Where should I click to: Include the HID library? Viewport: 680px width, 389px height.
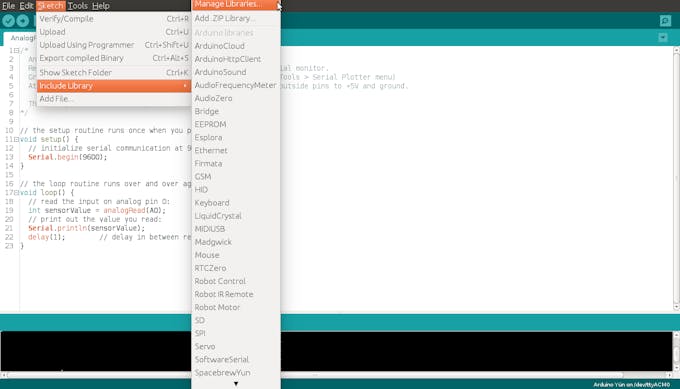coord(236,190)
